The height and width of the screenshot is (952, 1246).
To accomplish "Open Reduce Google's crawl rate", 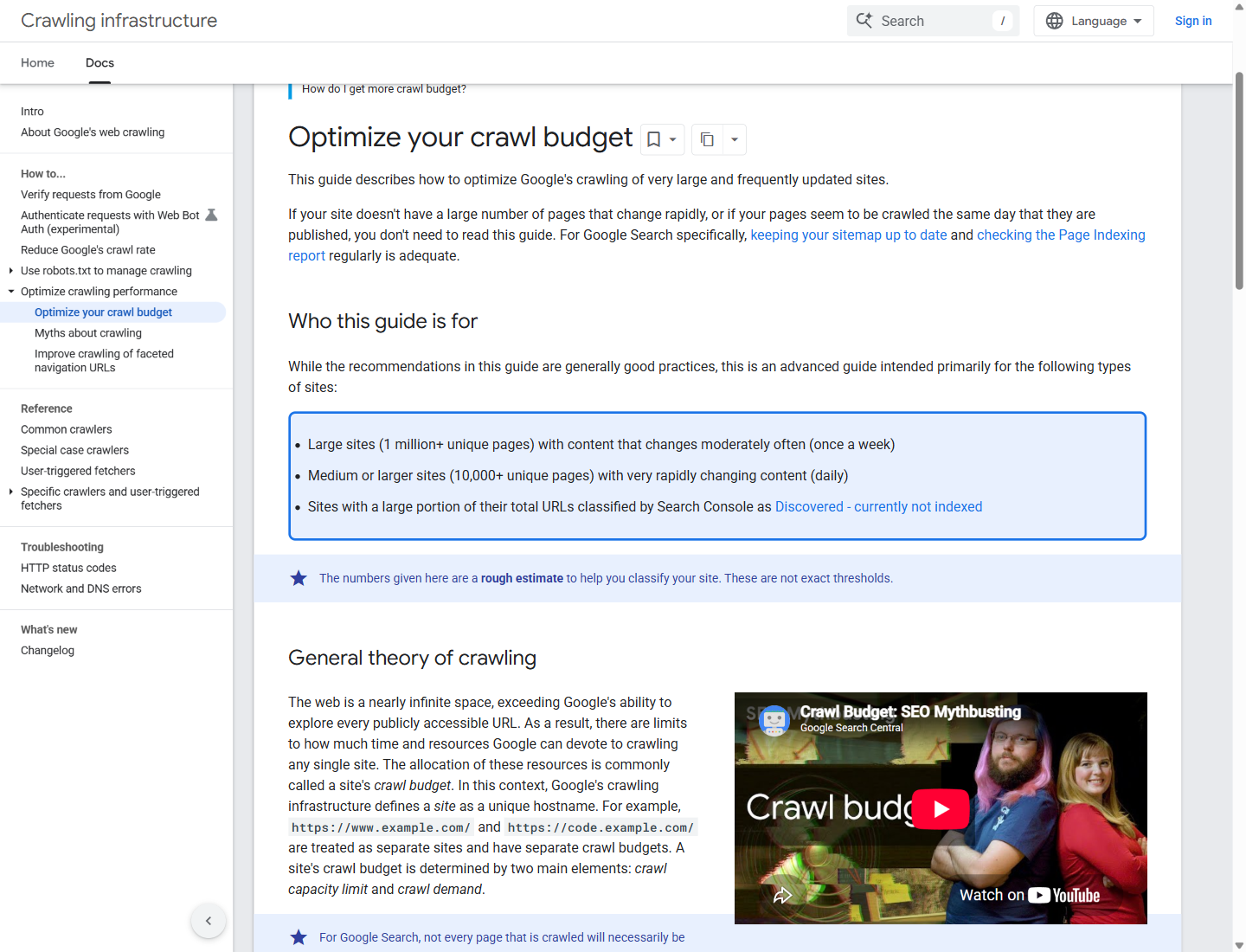I will pos(88,250).
